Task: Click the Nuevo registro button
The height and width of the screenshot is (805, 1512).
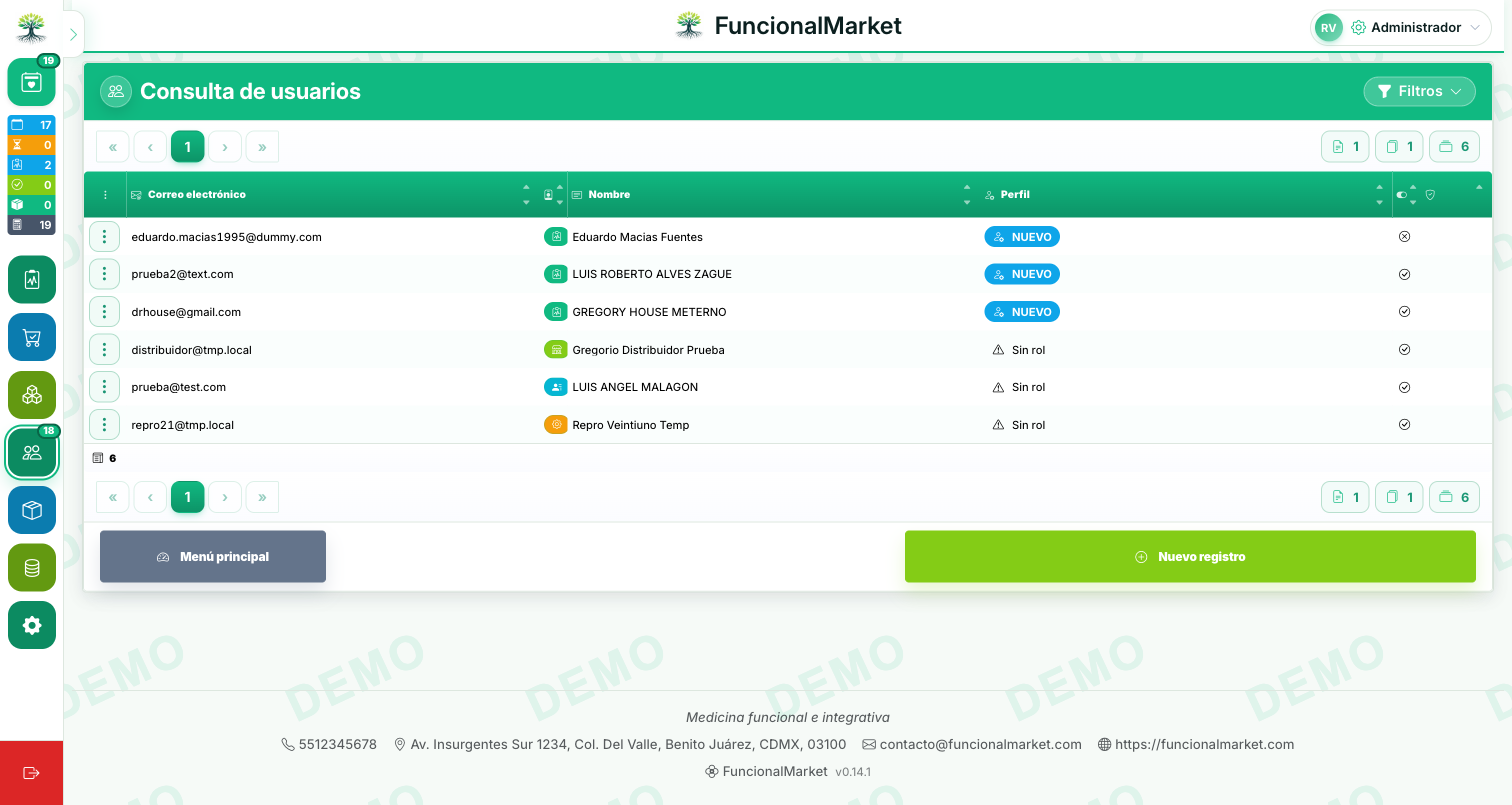Action: 1190,557
